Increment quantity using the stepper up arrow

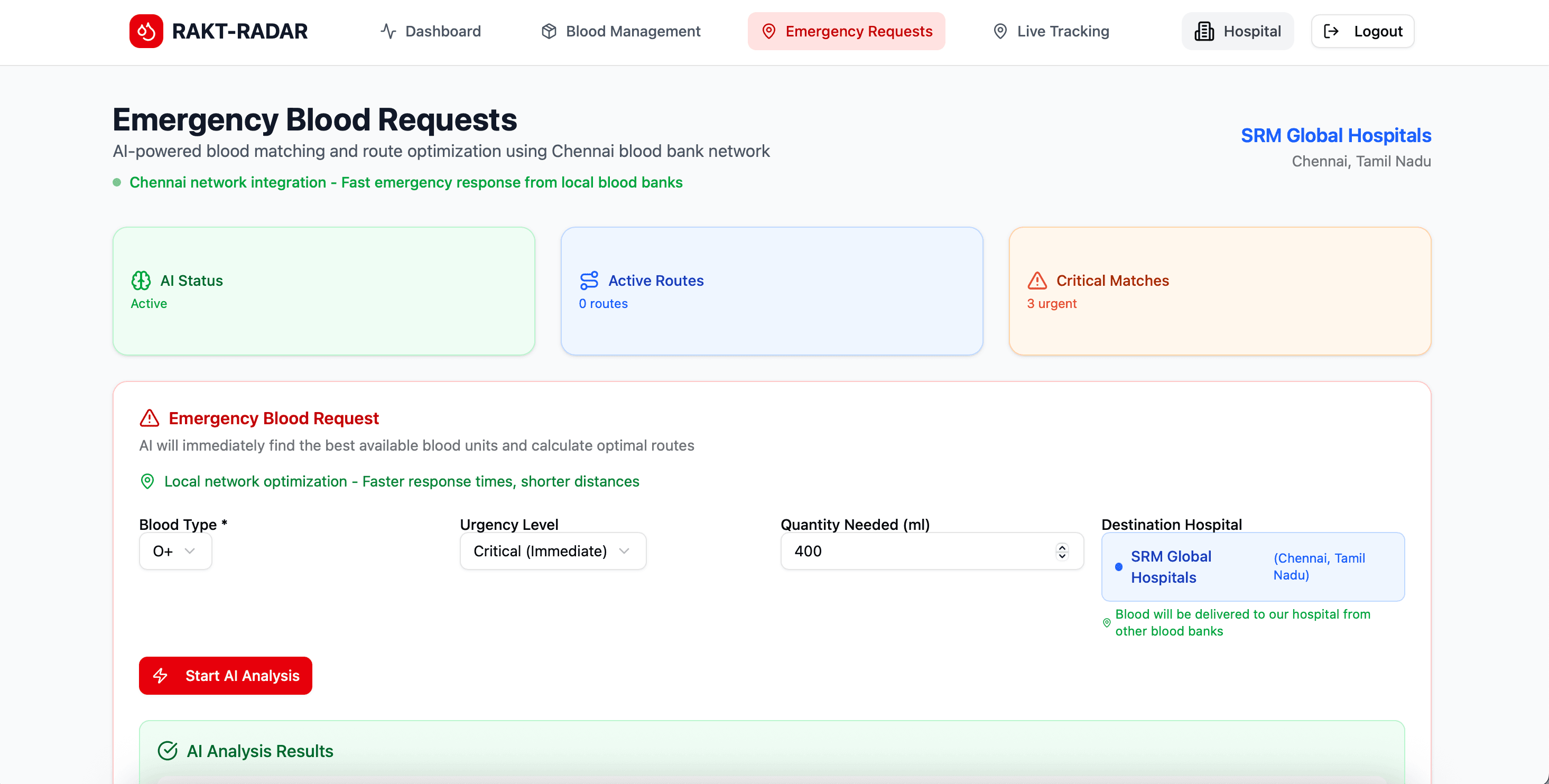tap(1062, 546)
